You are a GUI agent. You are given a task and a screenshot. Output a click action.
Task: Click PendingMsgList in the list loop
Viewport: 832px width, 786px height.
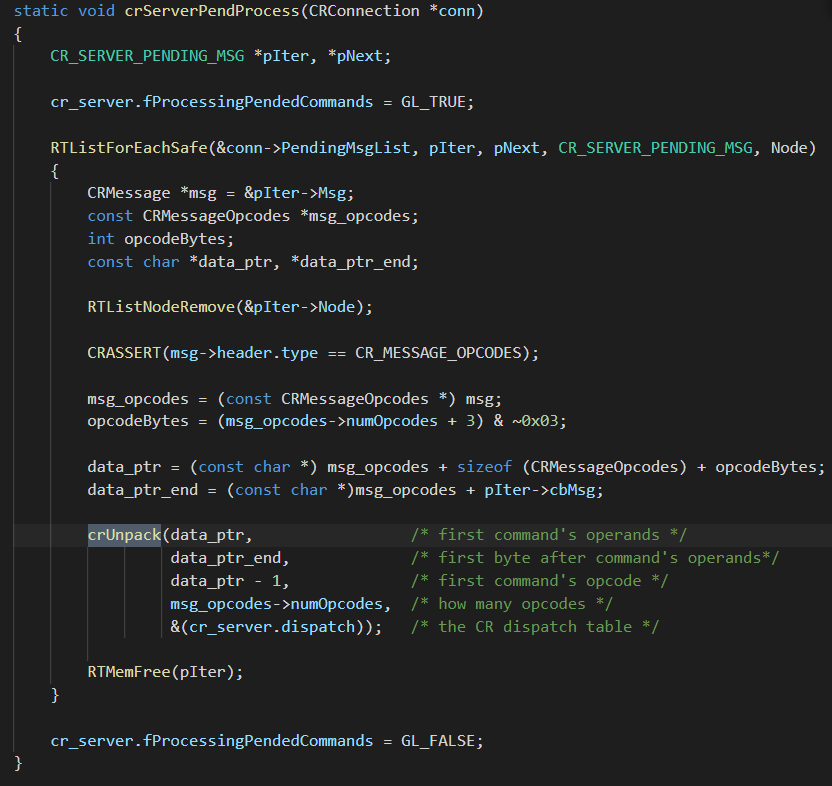coord(345,148)
